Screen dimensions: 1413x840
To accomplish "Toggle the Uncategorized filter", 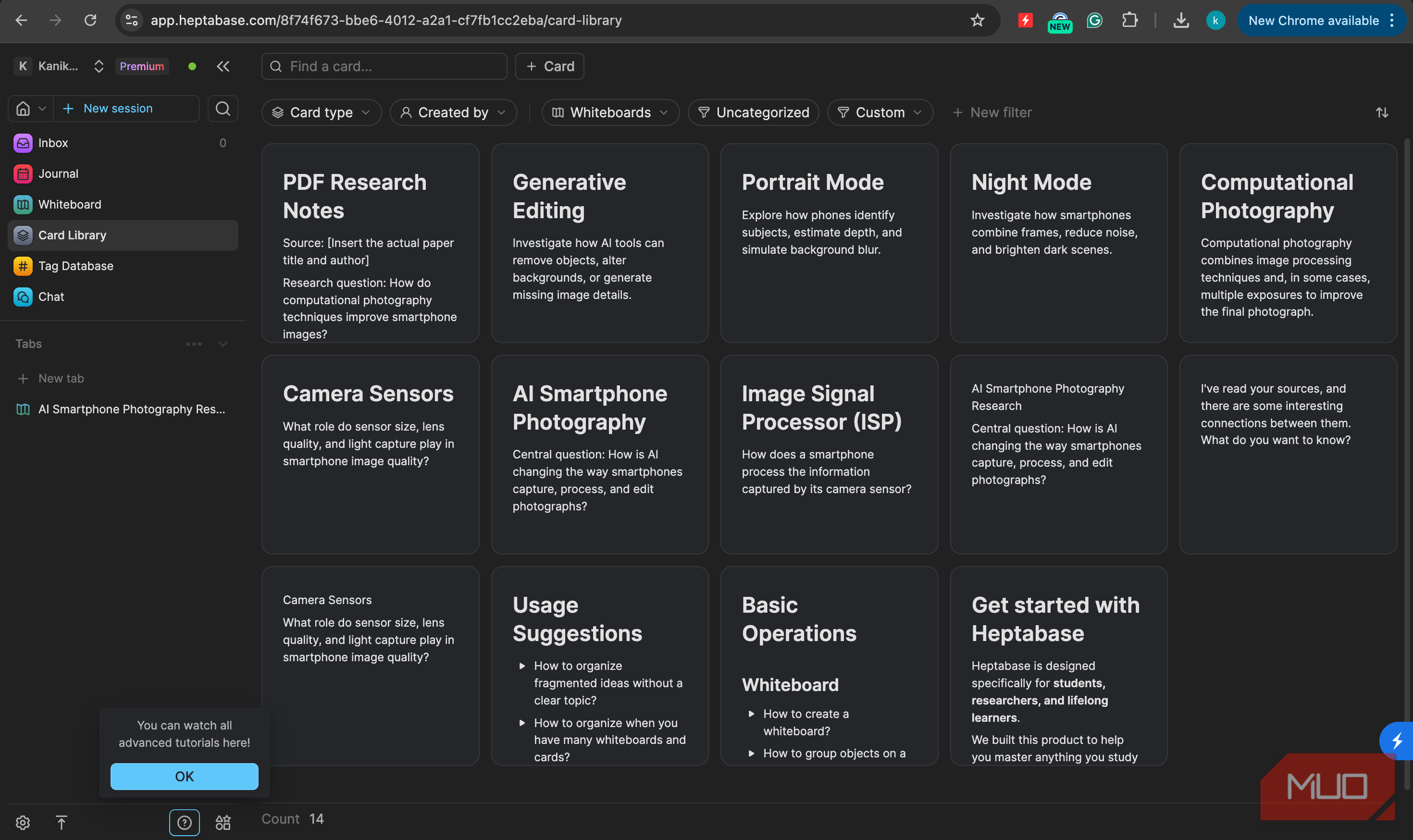I will coord(753,112).
